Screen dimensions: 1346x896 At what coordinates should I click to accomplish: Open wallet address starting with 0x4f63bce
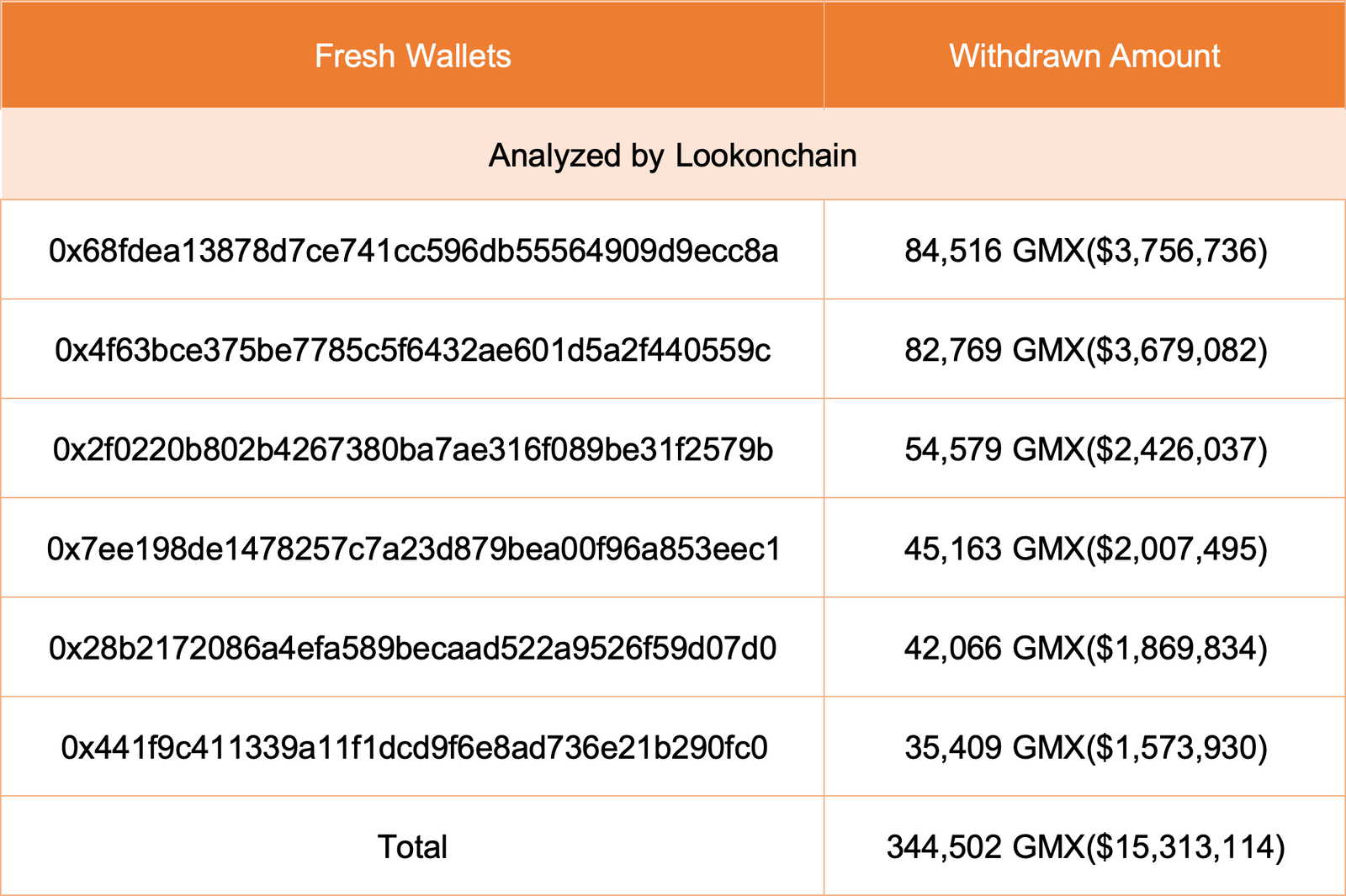pos(412,350)
